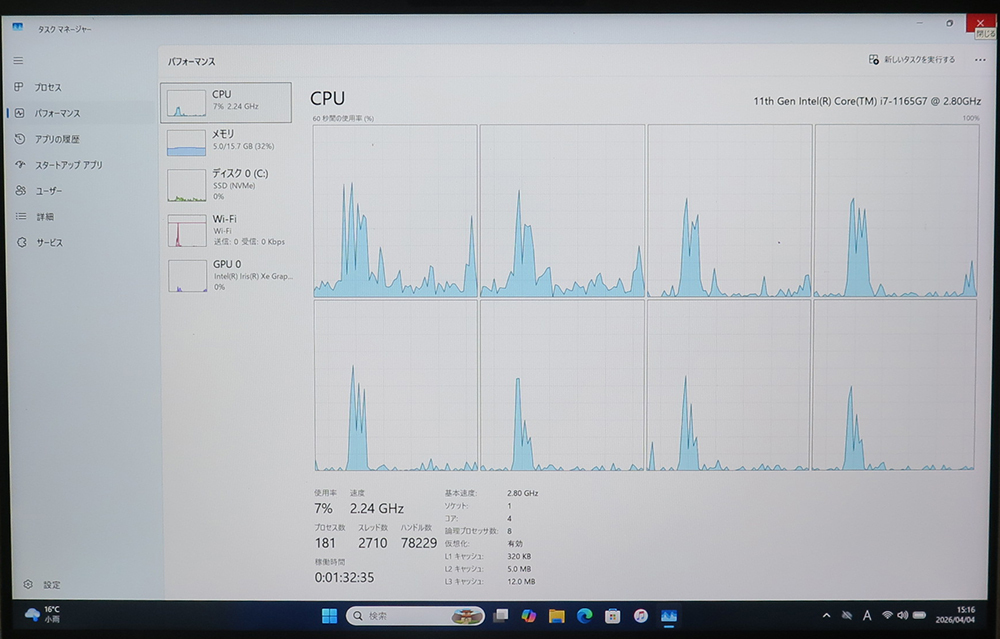Click the 0:01:32:35 uptime value
The width and height of the screenshot is (1000, 639).
pos(344,577)
